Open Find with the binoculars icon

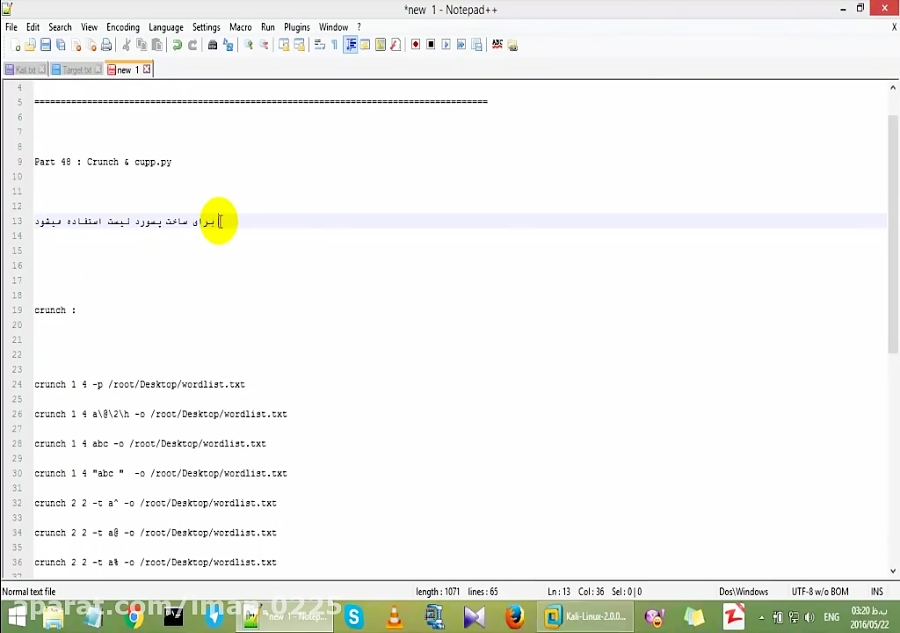[x=212, y=45]
